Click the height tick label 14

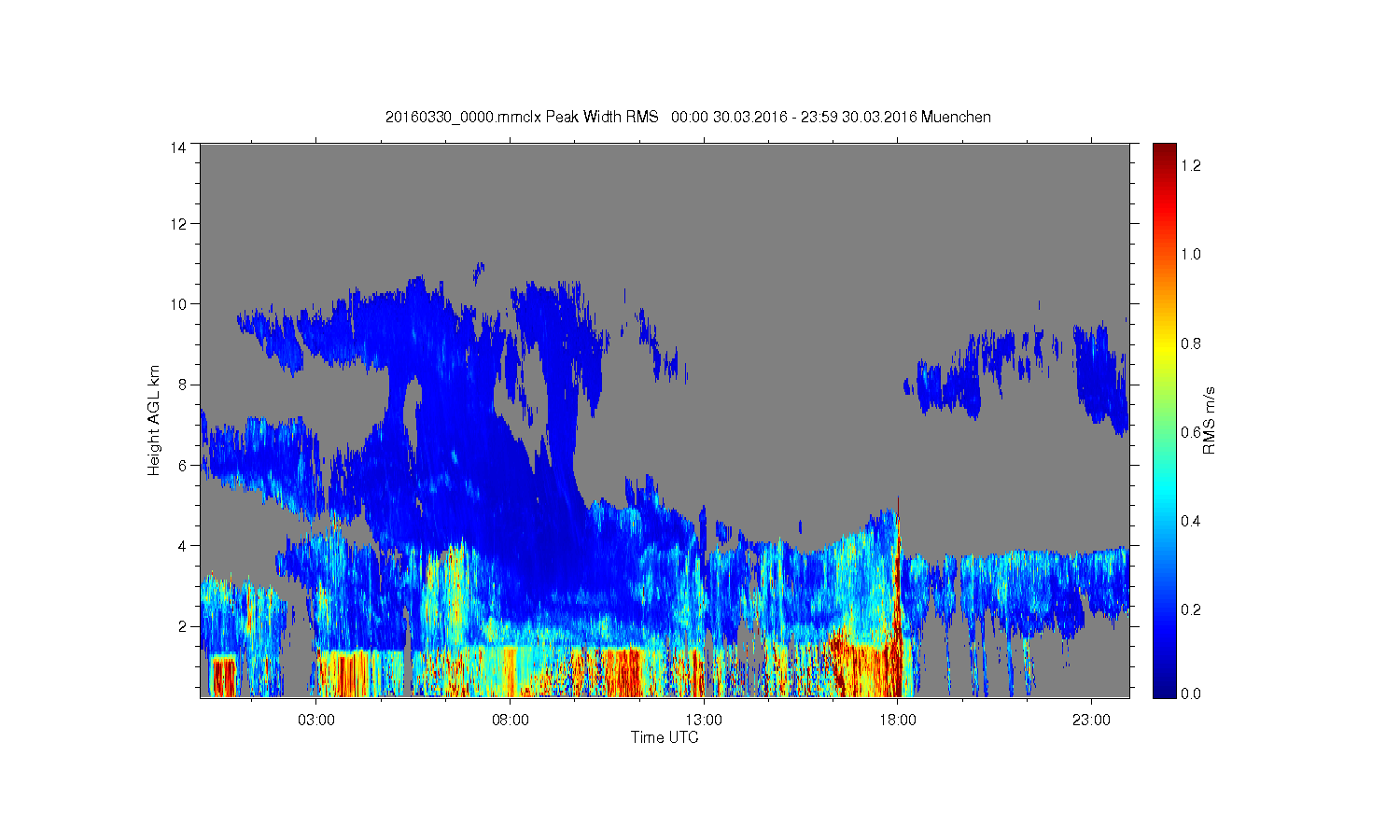tap(178, 147)
